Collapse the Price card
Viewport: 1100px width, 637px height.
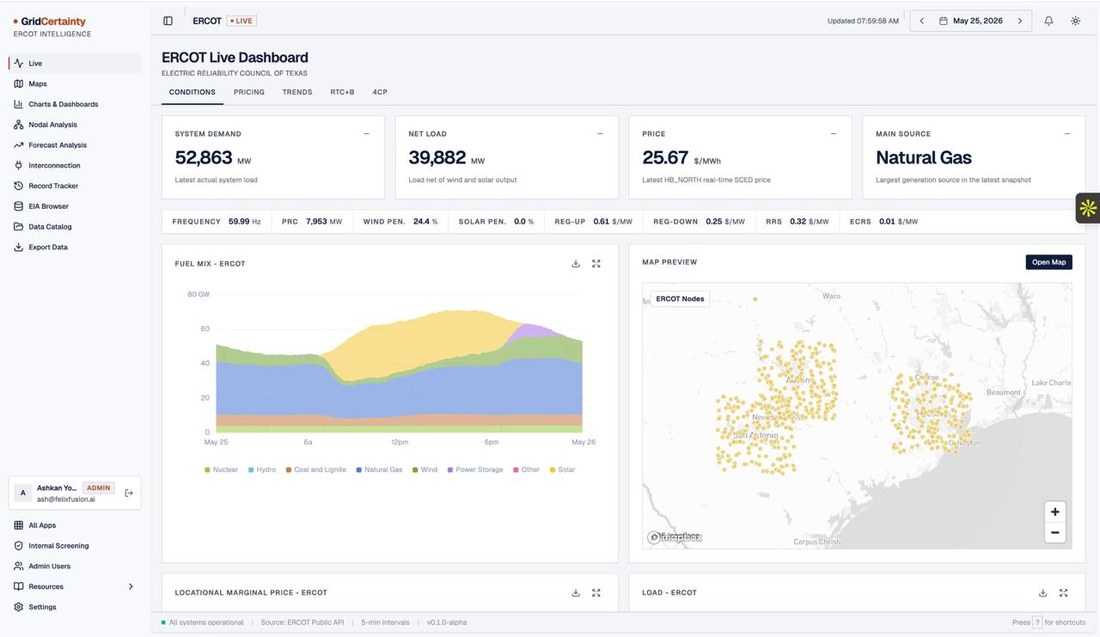(833, 133)
